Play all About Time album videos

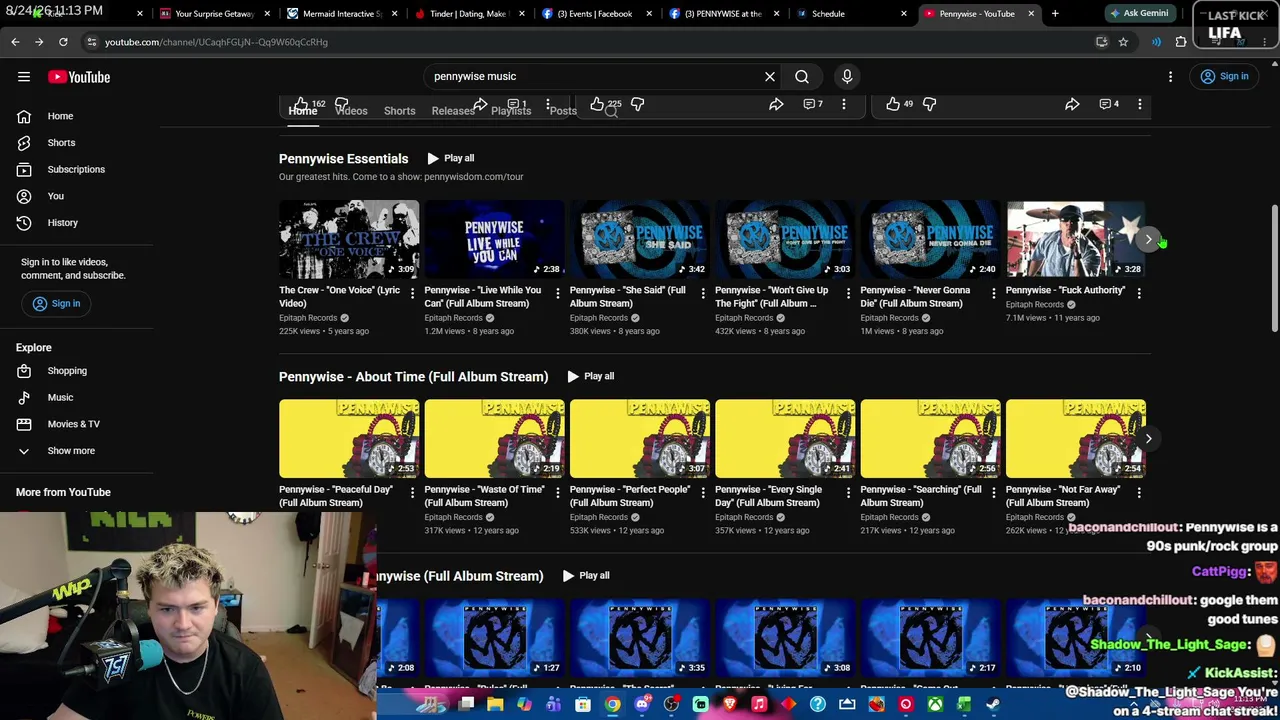tap(591, 376)
